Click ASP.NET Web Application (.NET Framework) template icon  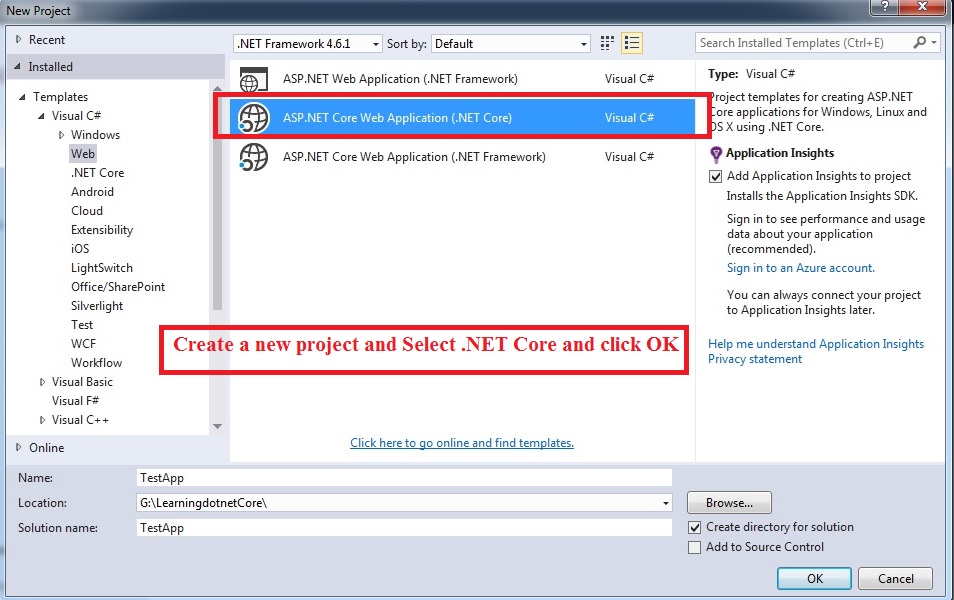(x=253, y=79)
